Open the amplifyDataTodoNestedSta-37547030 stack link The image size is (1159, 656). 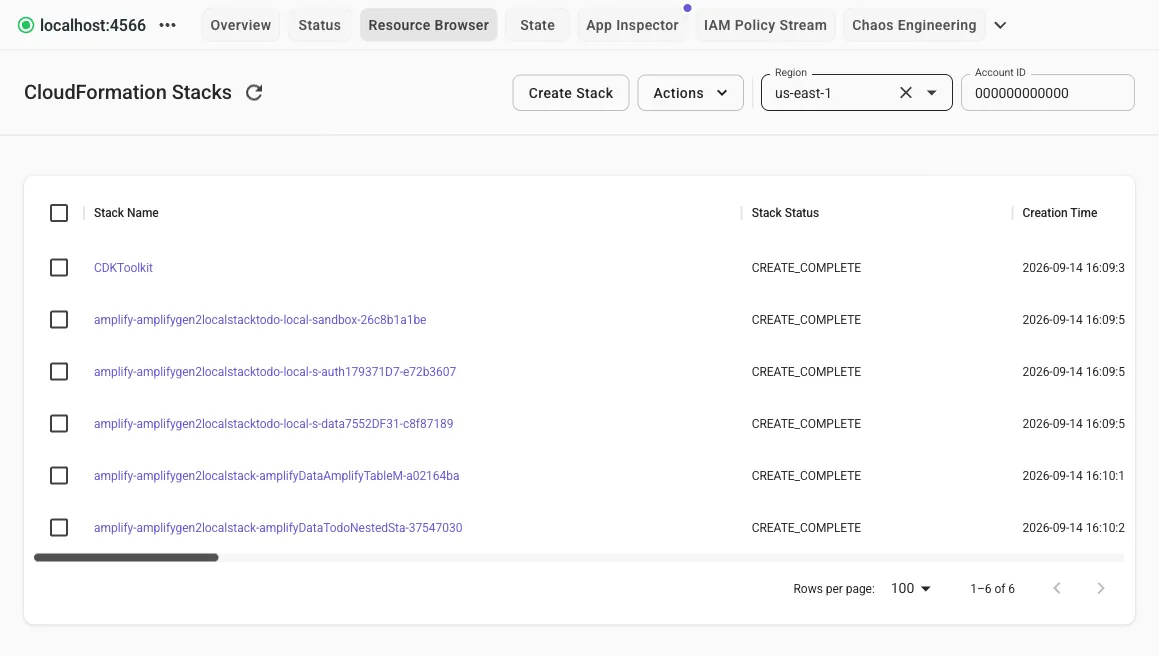tap(278, 527)
